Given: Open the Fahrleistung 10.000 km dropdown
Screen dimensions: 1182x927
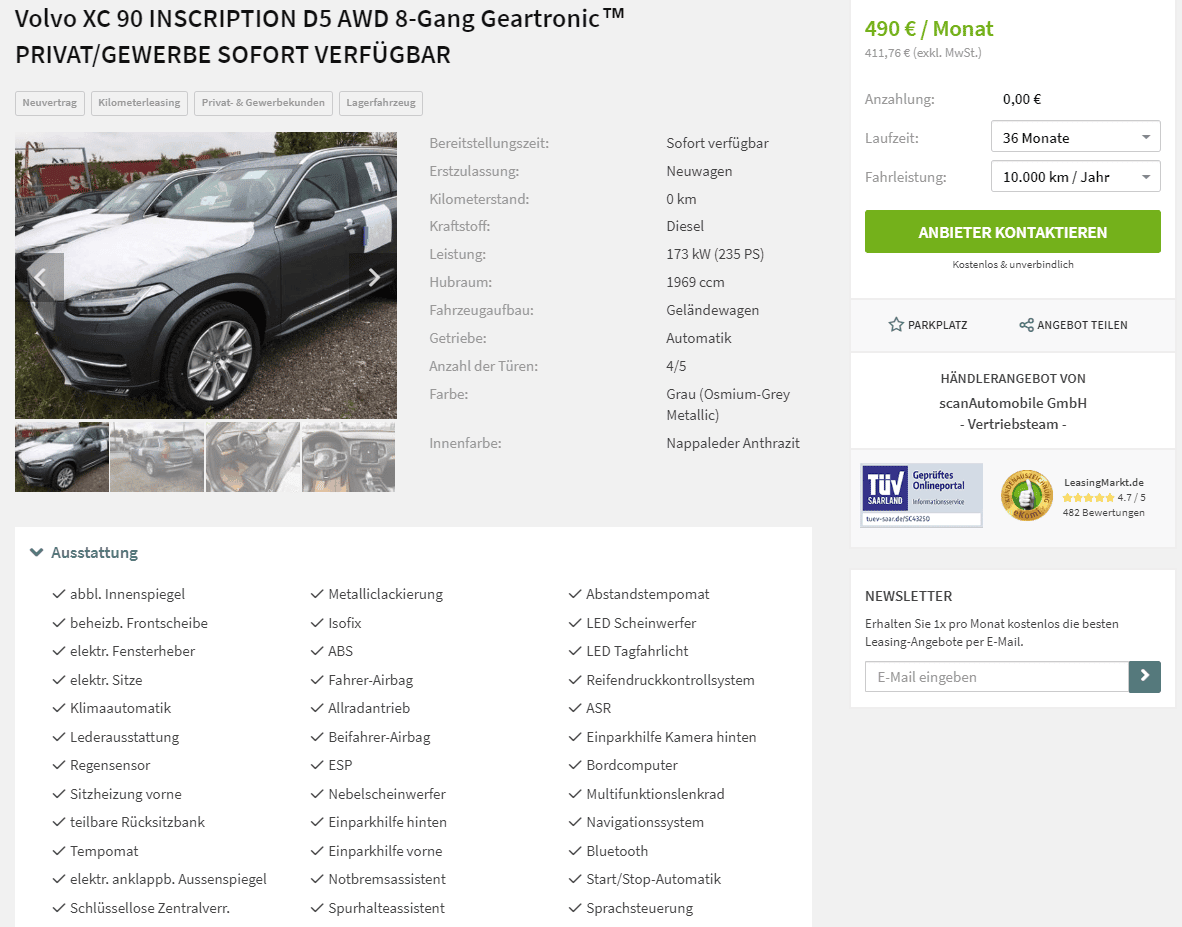Looking at the screenshot, I should [x=1076, y=177].
